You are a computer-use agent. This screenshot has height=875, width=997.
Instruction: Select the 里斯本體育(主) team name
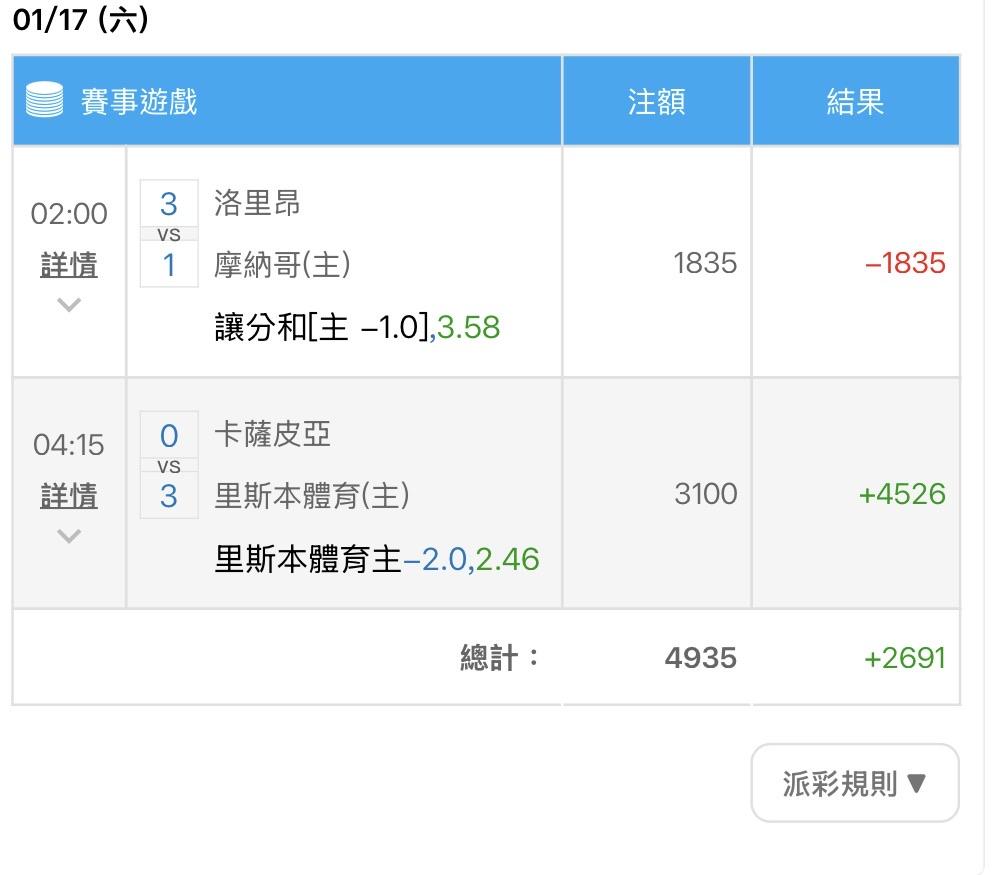pos(312,495)
